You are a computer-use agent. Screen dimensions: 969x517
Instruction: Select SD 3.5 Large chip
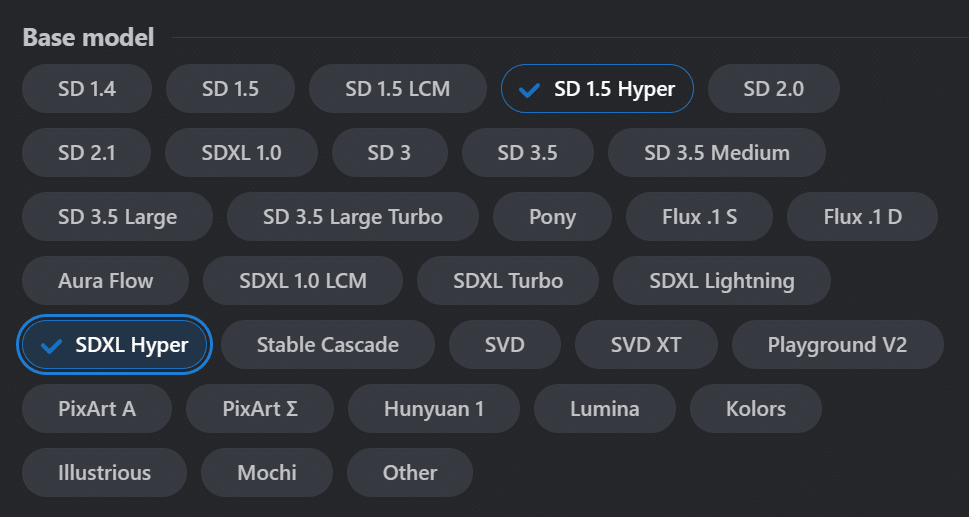coord(117,217)
